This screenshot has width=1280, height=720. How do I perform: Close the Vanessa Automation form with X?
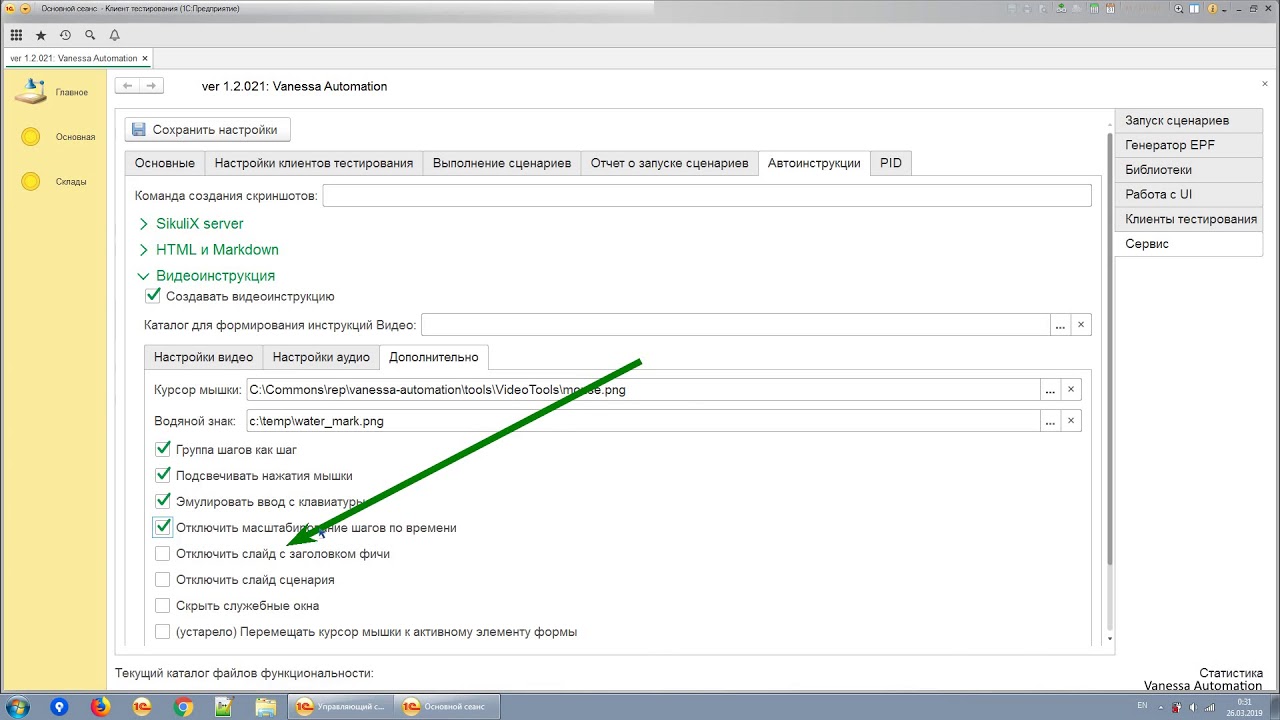(1265, 85)
